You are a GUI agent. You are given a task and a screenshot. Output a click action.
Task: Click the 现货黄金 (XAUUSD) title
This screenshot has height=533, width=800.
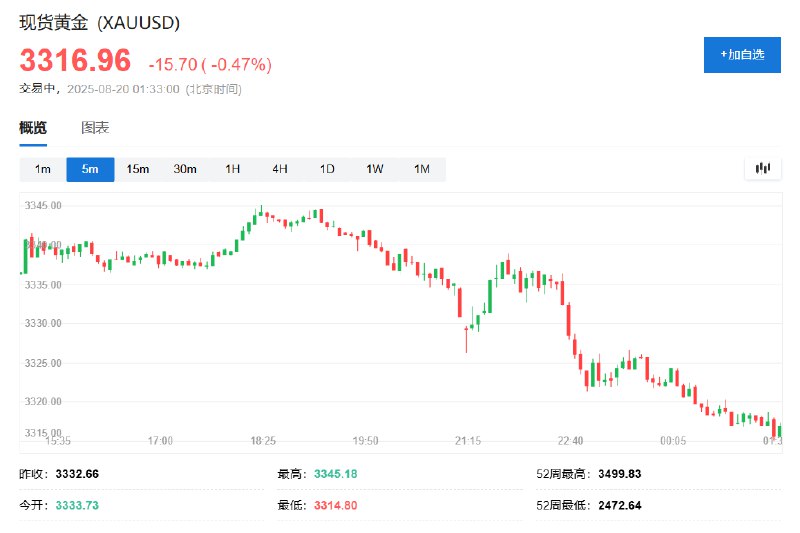(100, 22)
